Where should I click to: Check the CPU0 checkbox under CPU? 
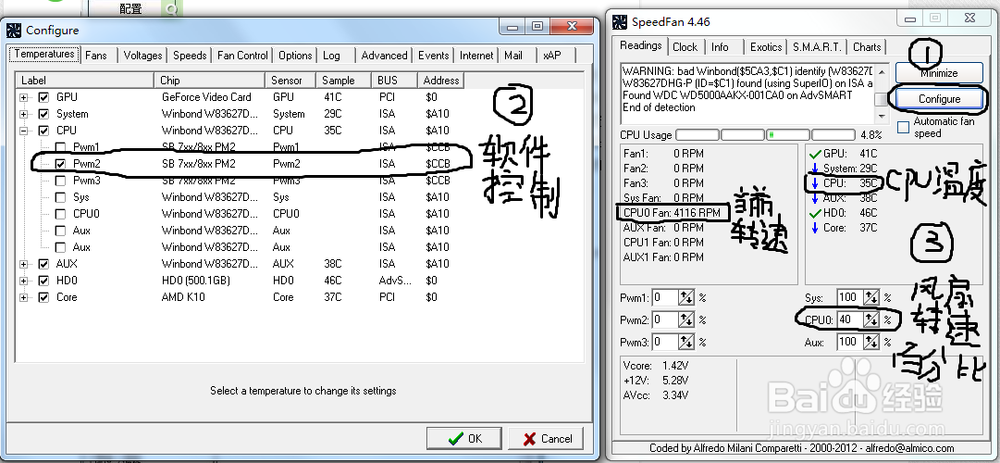[60, 214]
